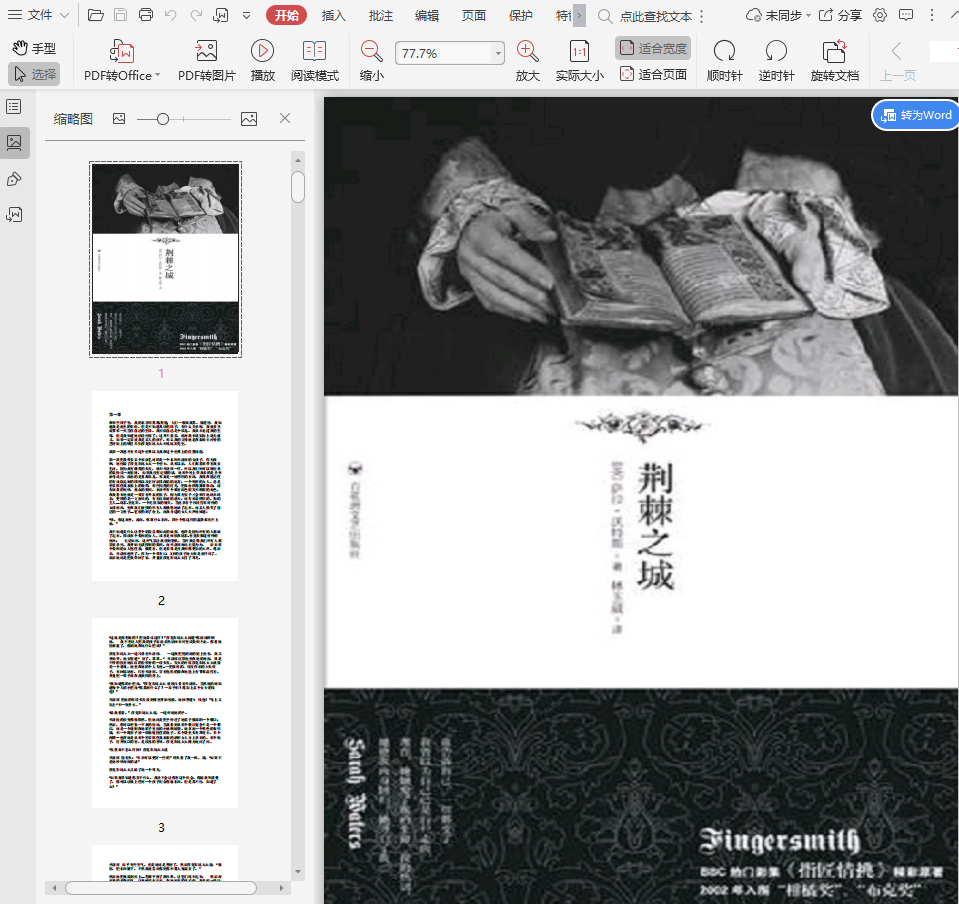Select the 选择 selection tool

(x=34, y=74)
